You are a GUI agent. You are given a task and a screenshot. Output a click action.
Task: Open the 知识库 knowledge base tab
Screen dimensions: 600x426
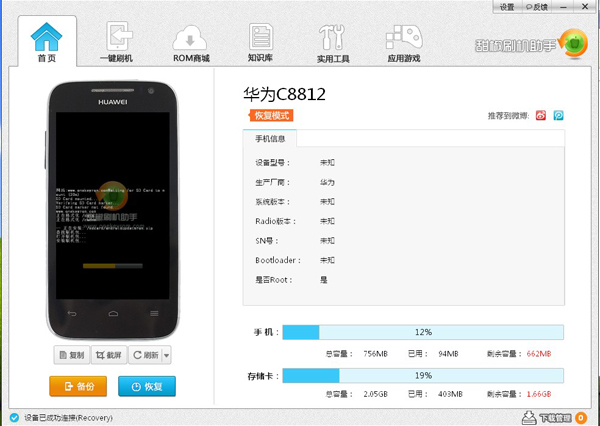(x=260, y=42)
